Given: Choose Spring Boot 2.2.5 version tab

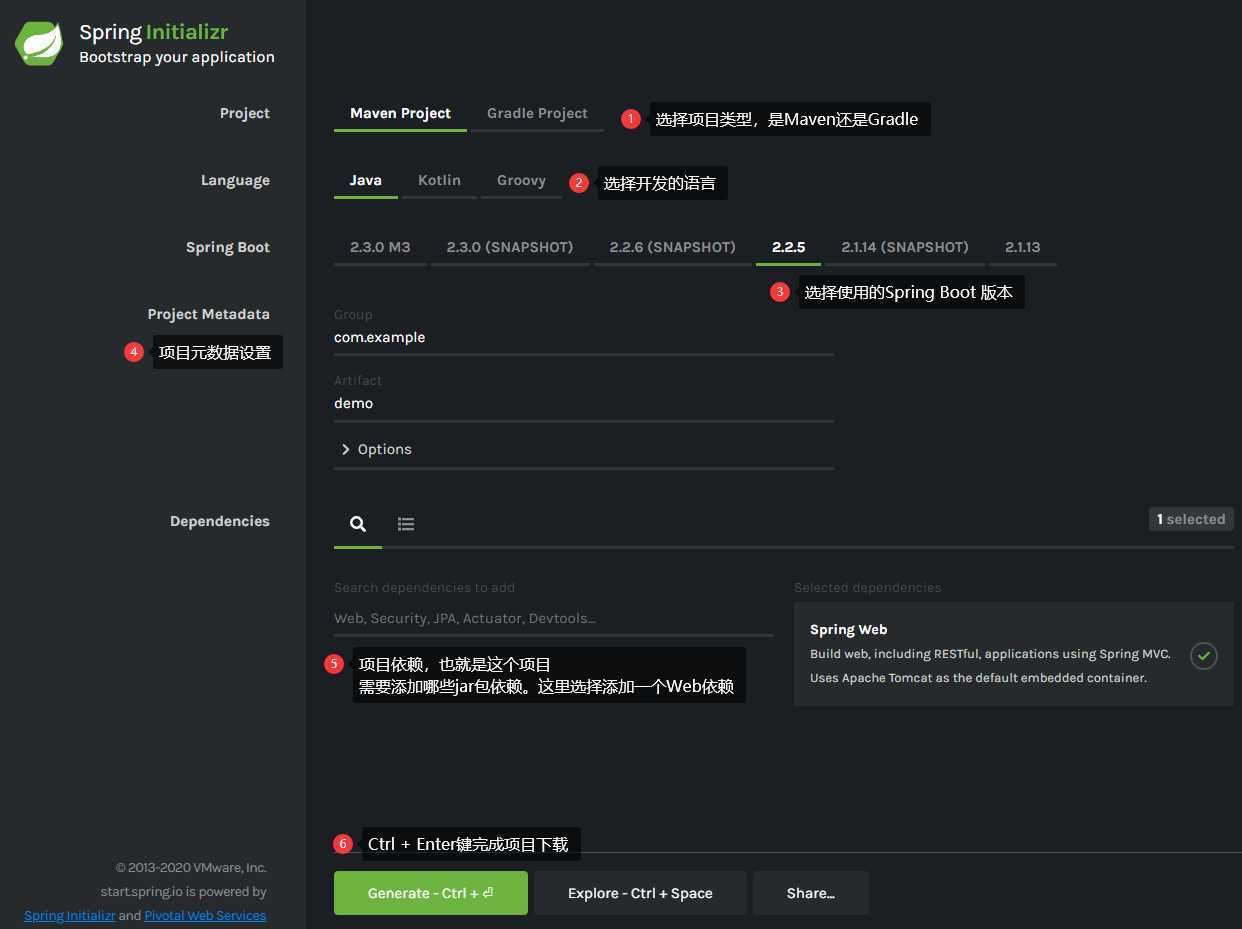Looking at the screenshot, I should coord(788,248).
